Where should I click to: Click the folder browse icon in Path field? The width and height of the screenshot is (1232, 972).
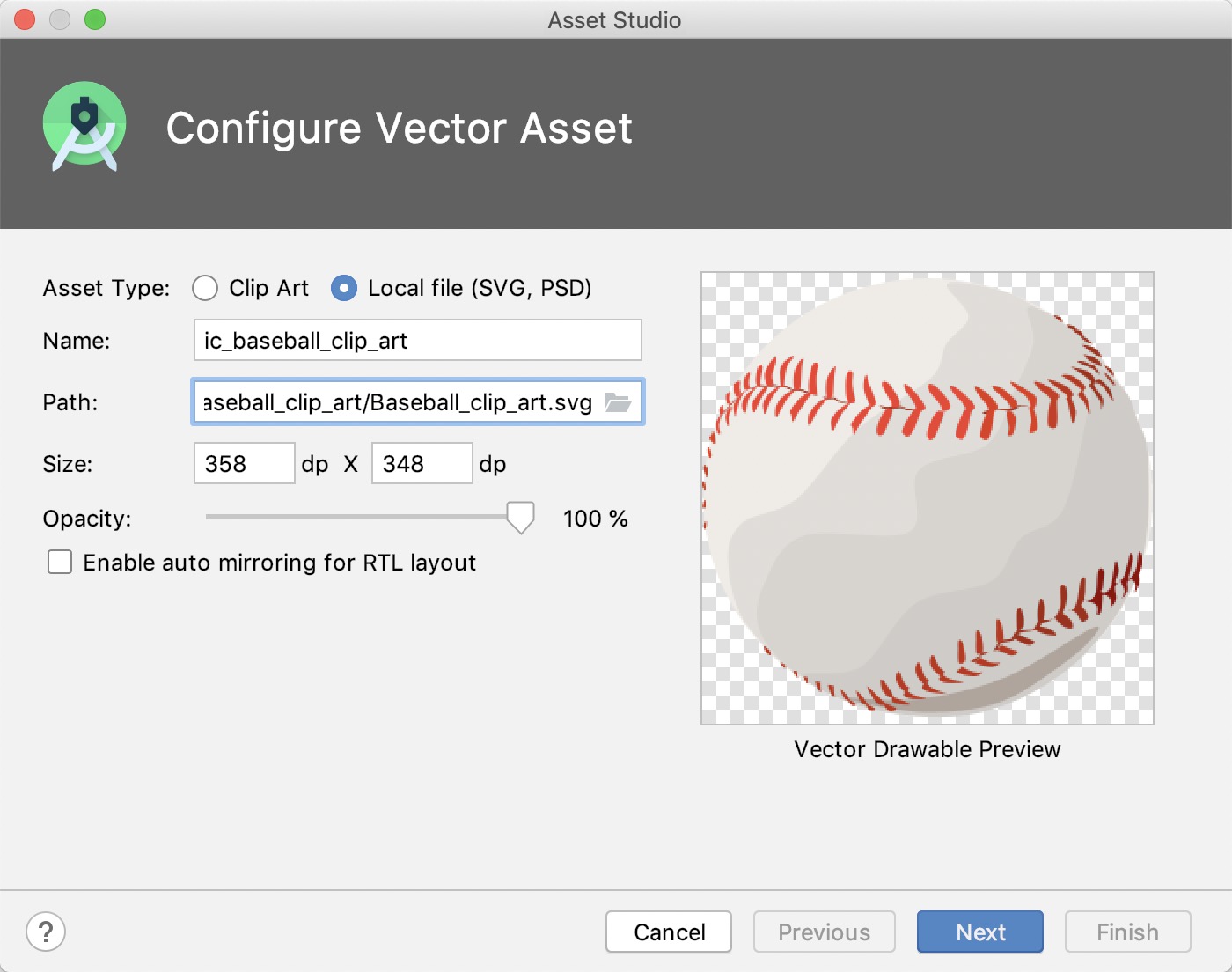point(618,402)
